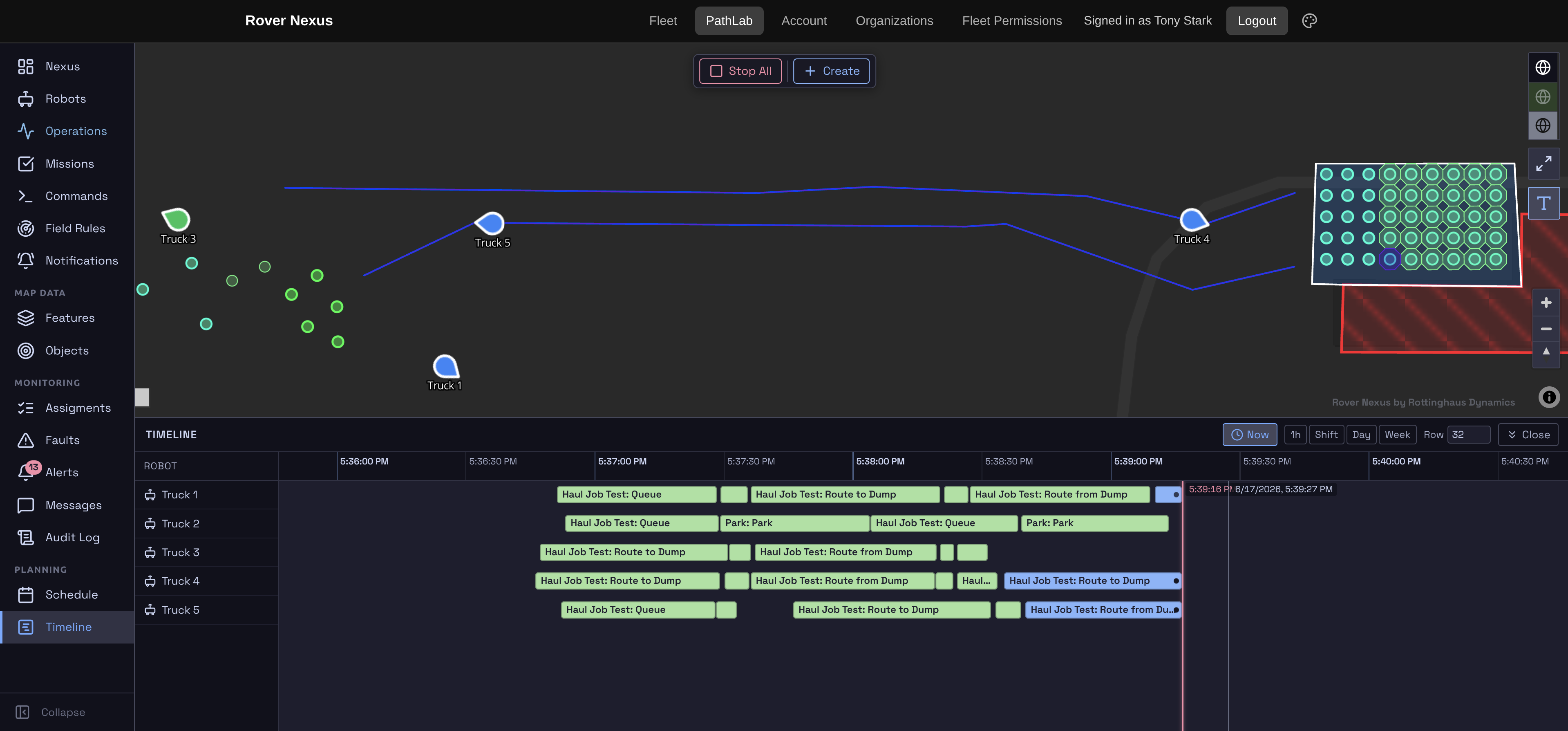This screenshot has width=1568, height=731.
Task: Set timeline range to Day
Action: [1361, 435]
